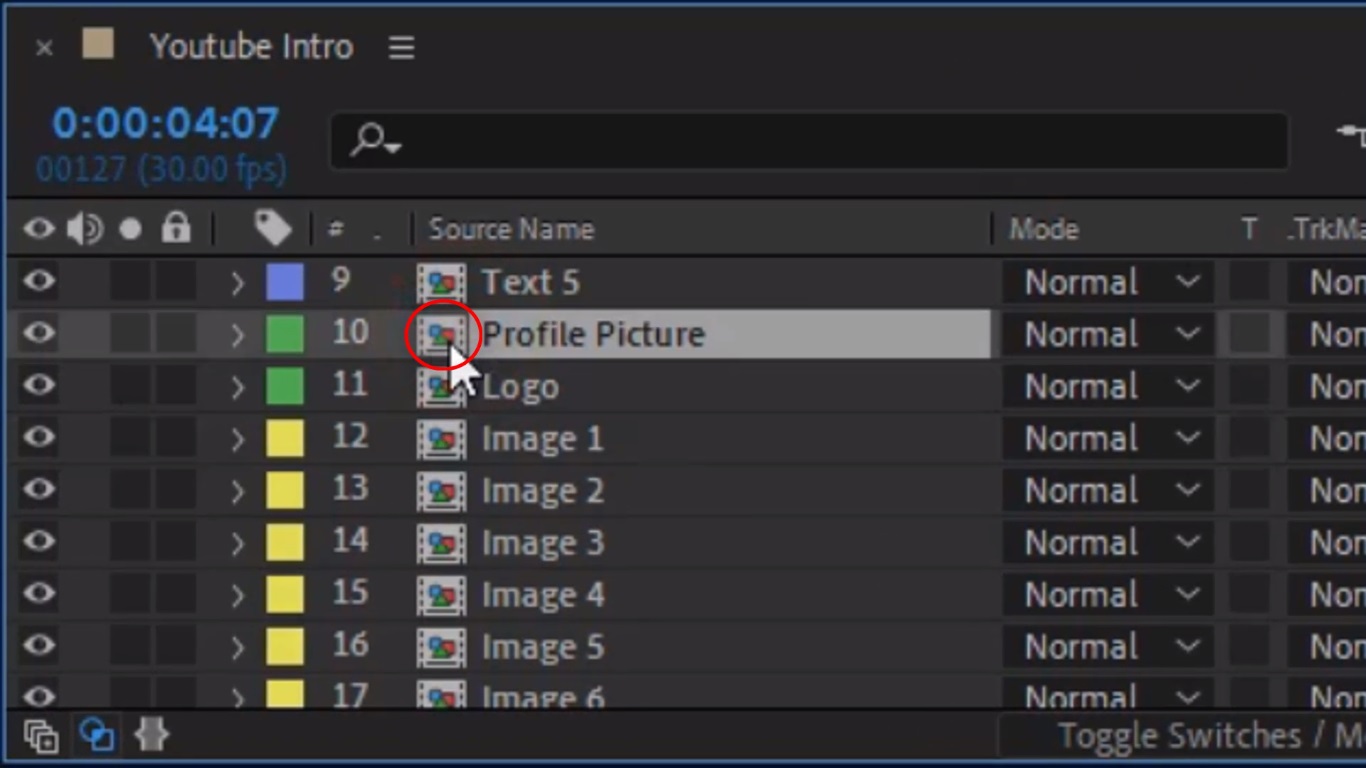The height and width of the screenshot is (768, 1366).
Task: Select the Youtube Intro composition tab
Action: 251,47
